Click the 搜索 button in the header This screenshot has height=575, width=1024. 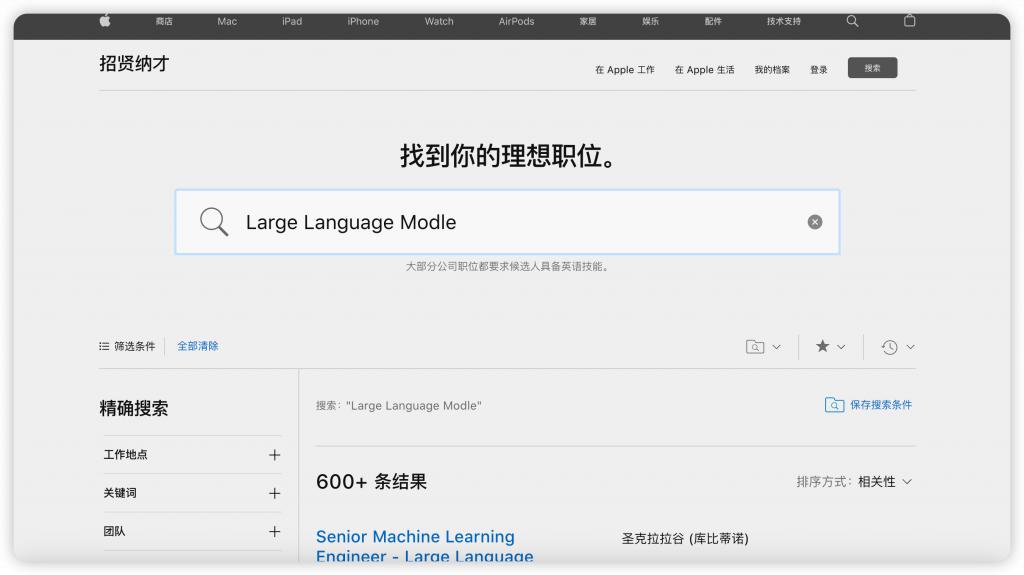872,68
